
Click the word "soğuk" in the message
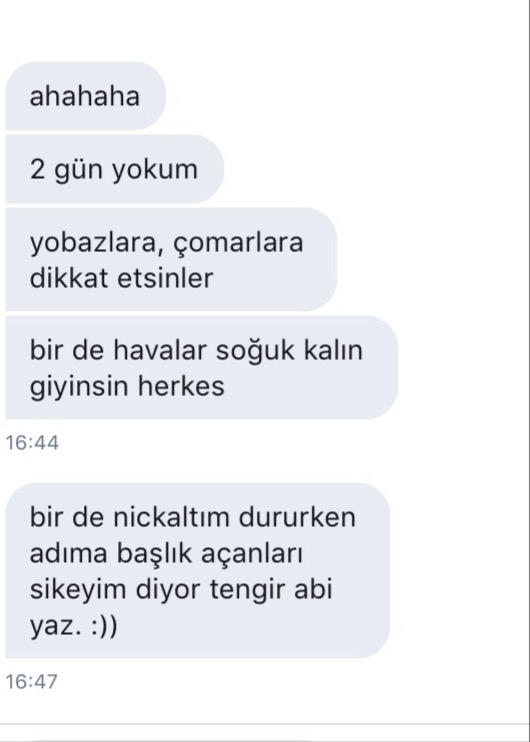256,351
